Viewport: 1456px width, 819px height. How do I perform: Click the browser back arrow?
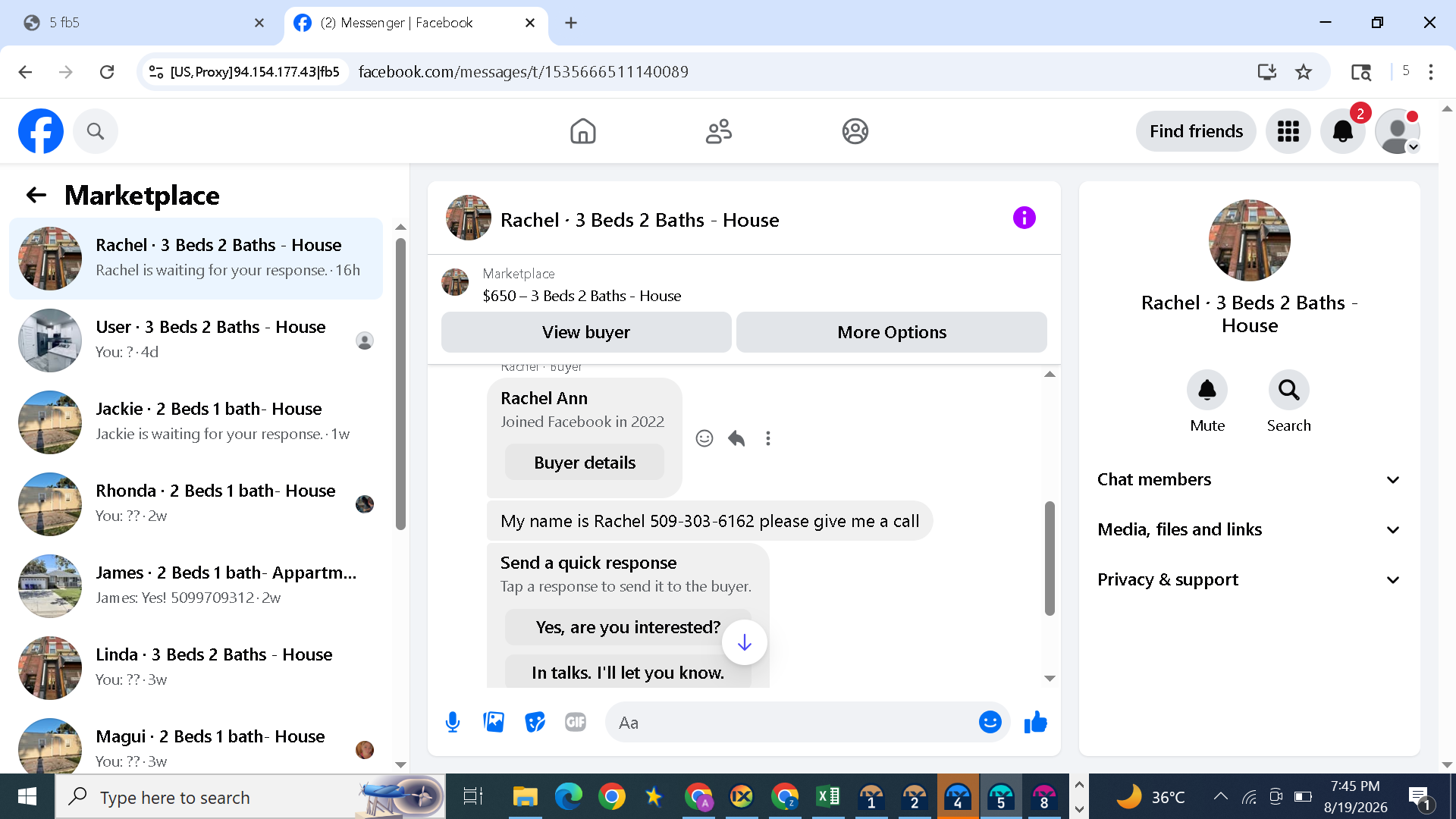point(25,72)
